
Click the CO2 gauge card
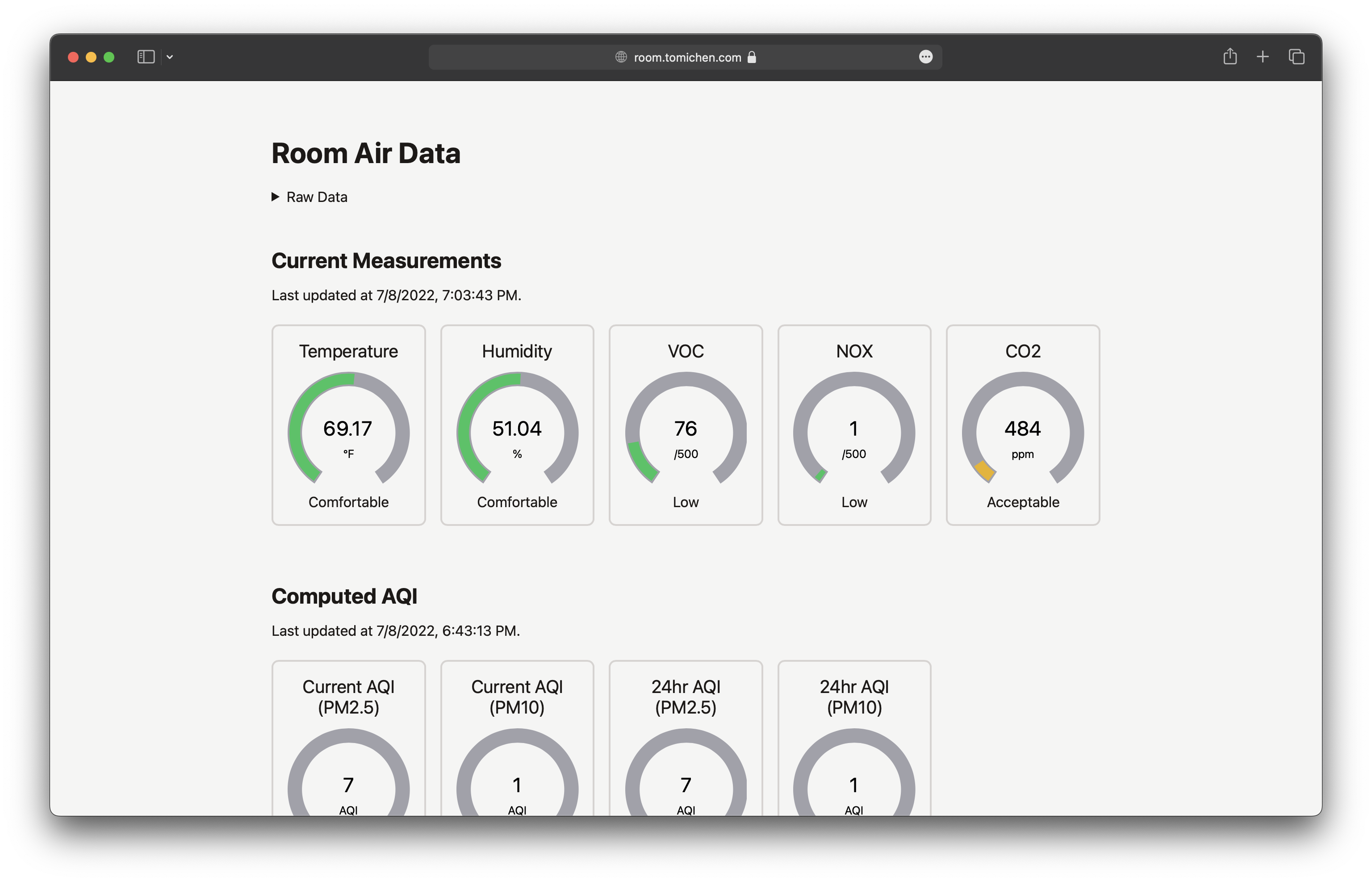coord(1022,424)
